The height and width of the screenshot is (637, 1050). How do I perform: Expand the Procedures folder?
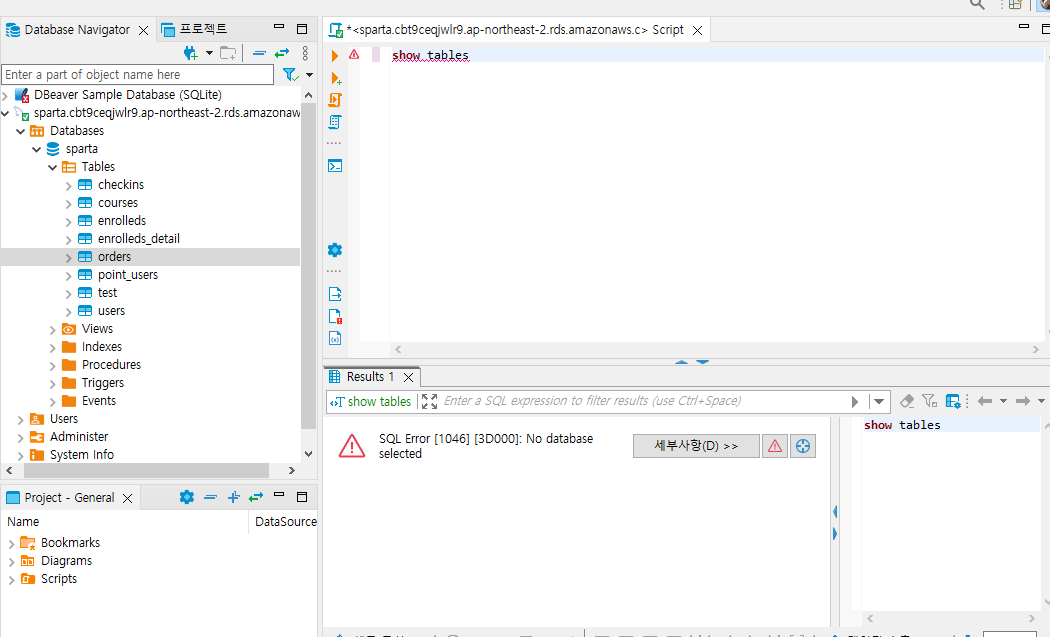pos(53,366)
